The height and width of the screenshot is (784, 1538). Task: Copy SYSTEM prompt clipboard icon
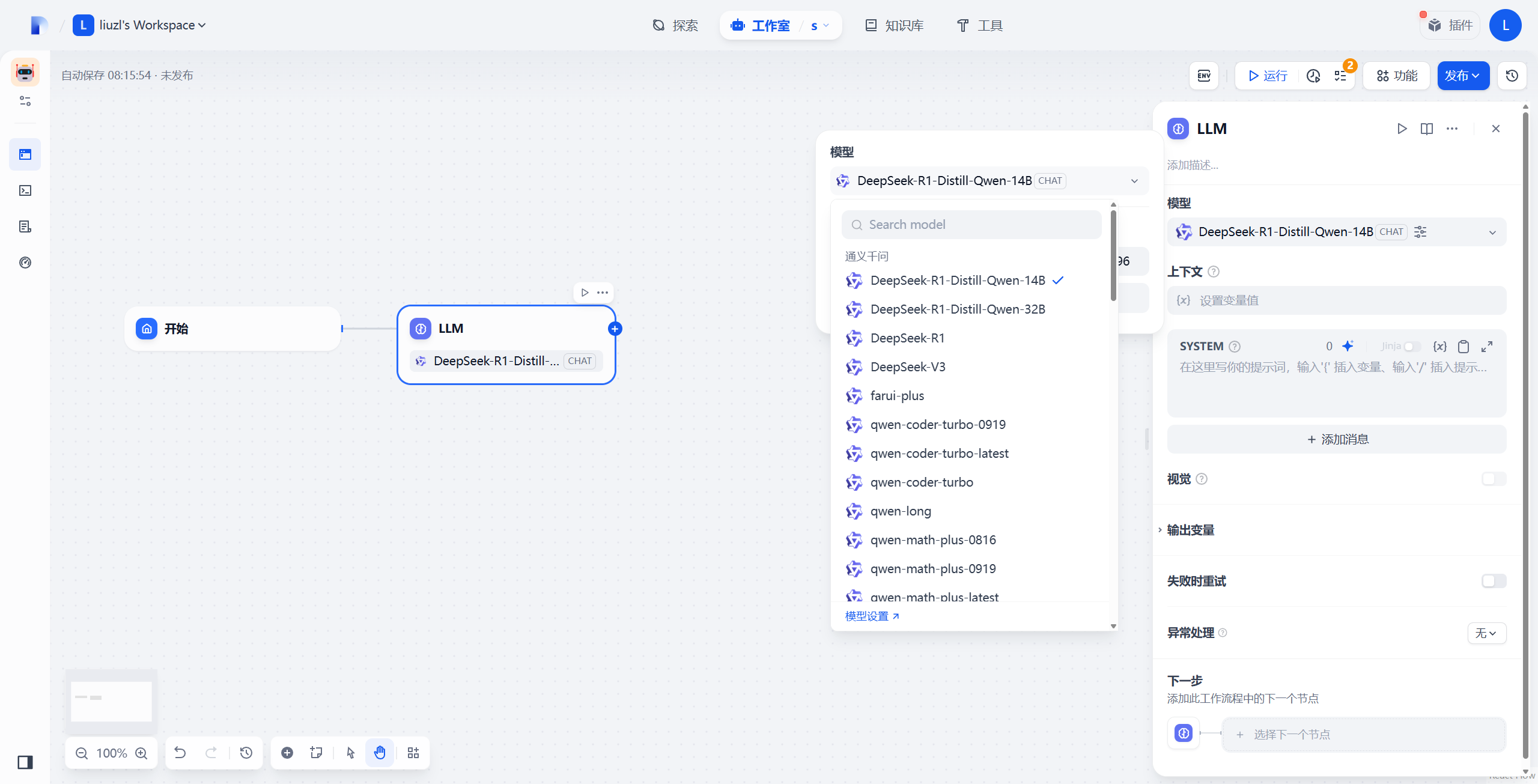click(1464, 347)
